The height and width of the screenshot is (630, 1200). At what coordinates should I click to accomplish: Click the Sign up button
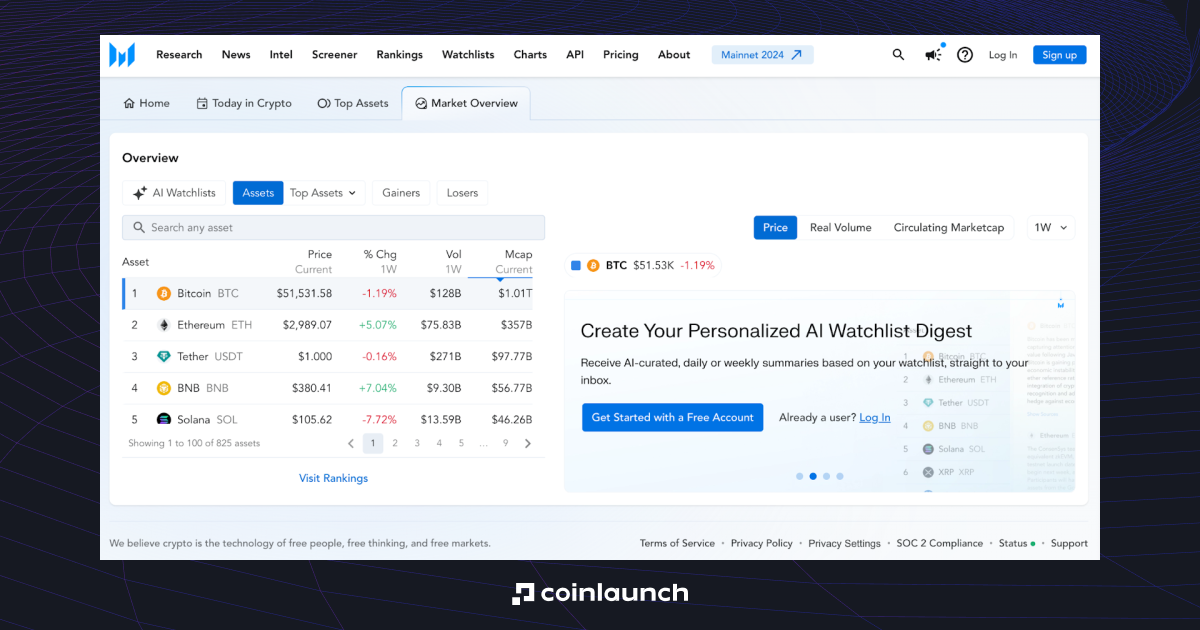click(1060, 55)
